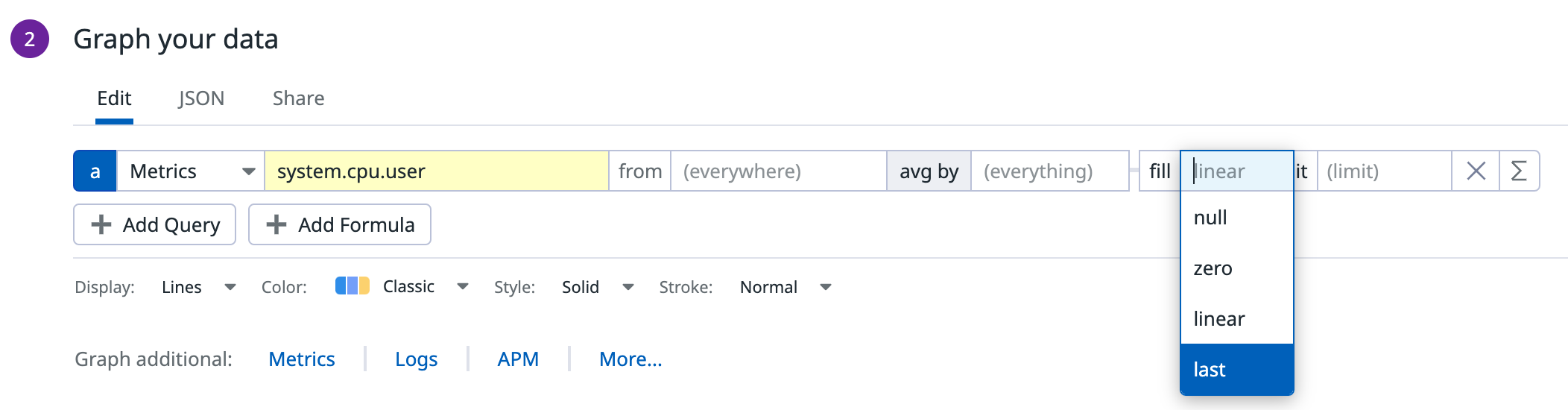Open the Metrics data source dropdown
This screenshot has width=1568, height=410.
coord(191,171)
